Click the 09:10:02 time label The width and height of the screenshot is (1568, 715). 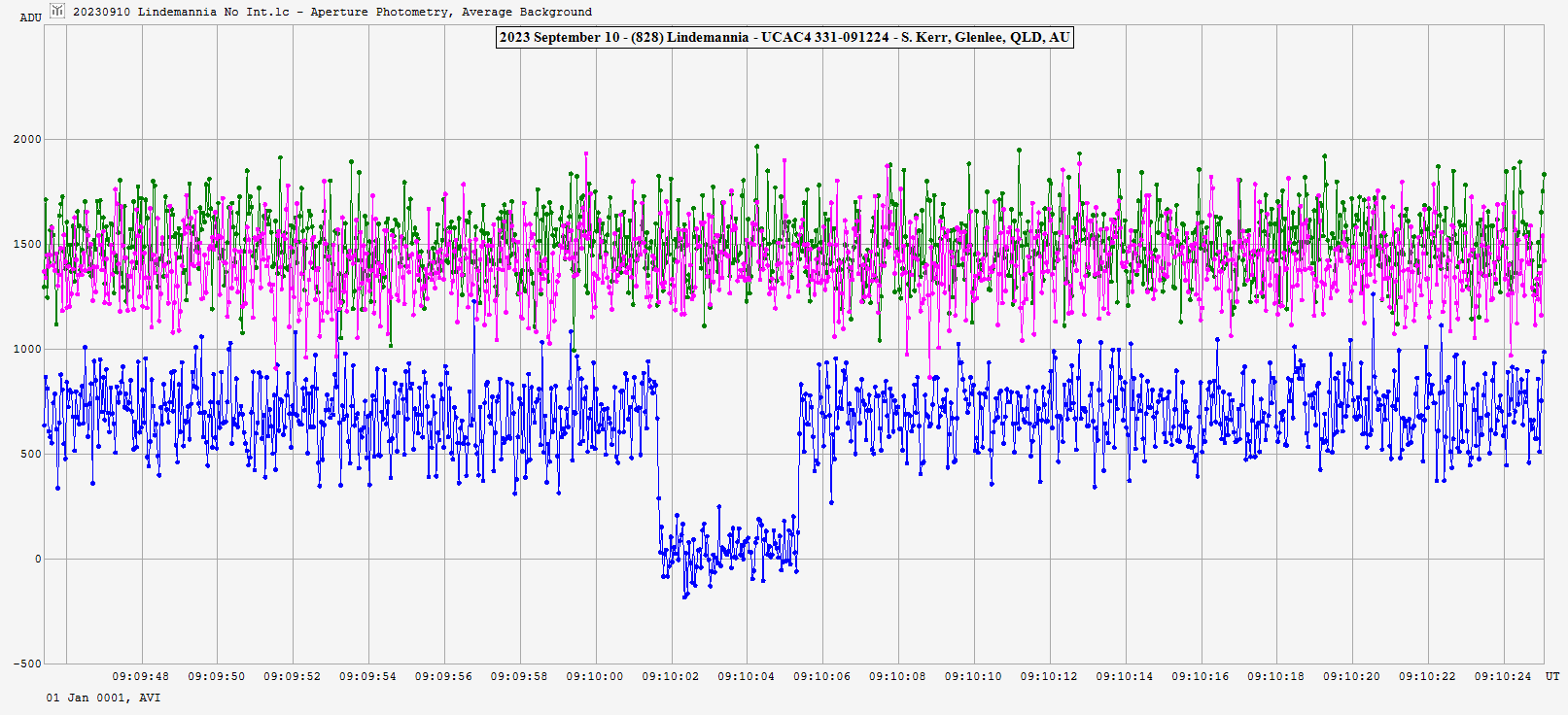tap(671, 676)
